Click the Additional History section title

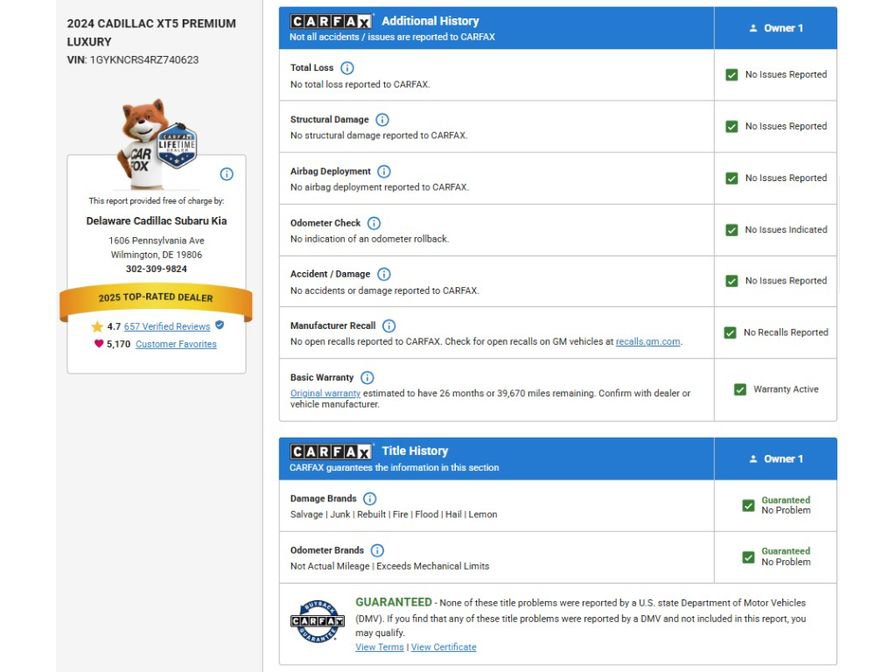point(430,21)
